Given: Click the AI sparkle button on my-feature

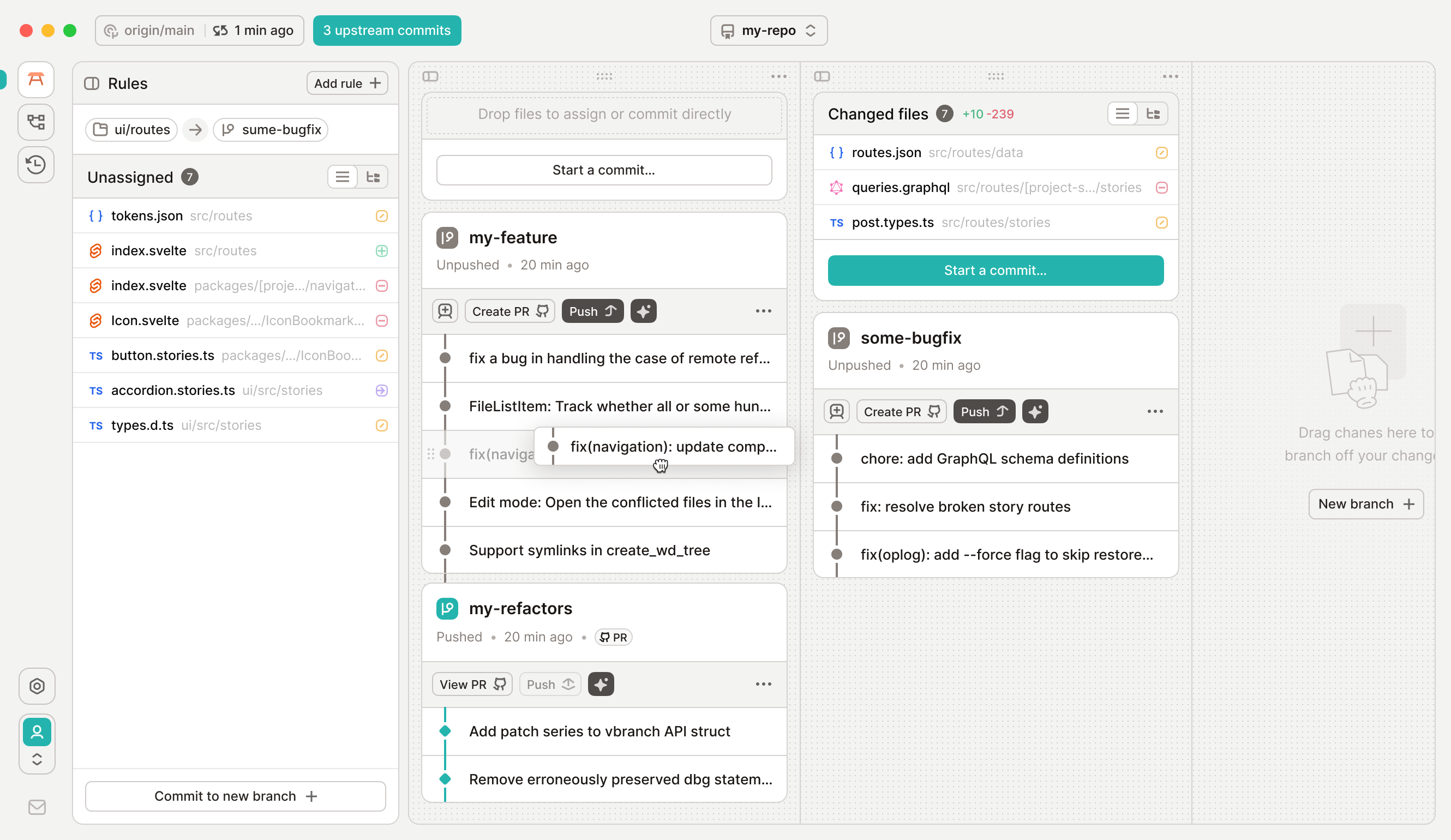Looking at the screenshot, I should tap(643, 311).
